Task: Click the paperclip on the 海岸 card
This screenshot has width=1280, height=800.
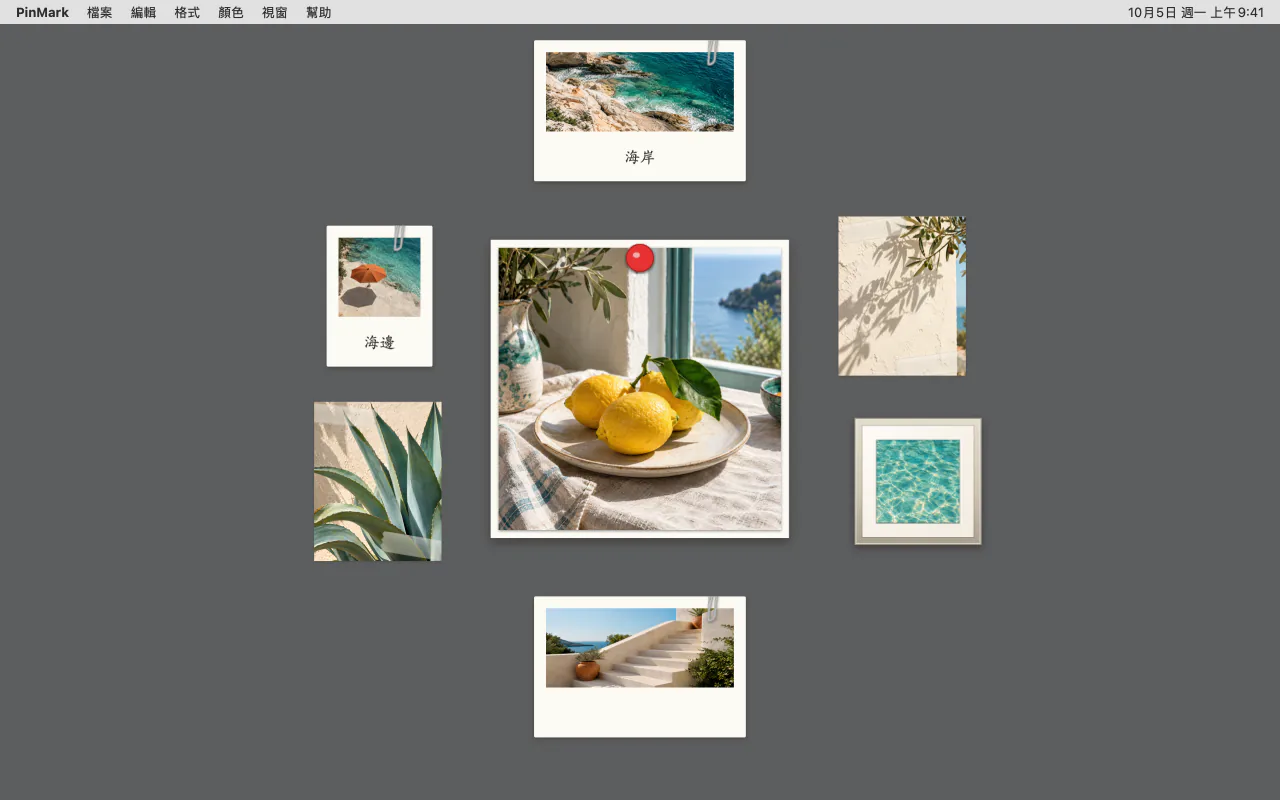Action: (x=712, y=53)
